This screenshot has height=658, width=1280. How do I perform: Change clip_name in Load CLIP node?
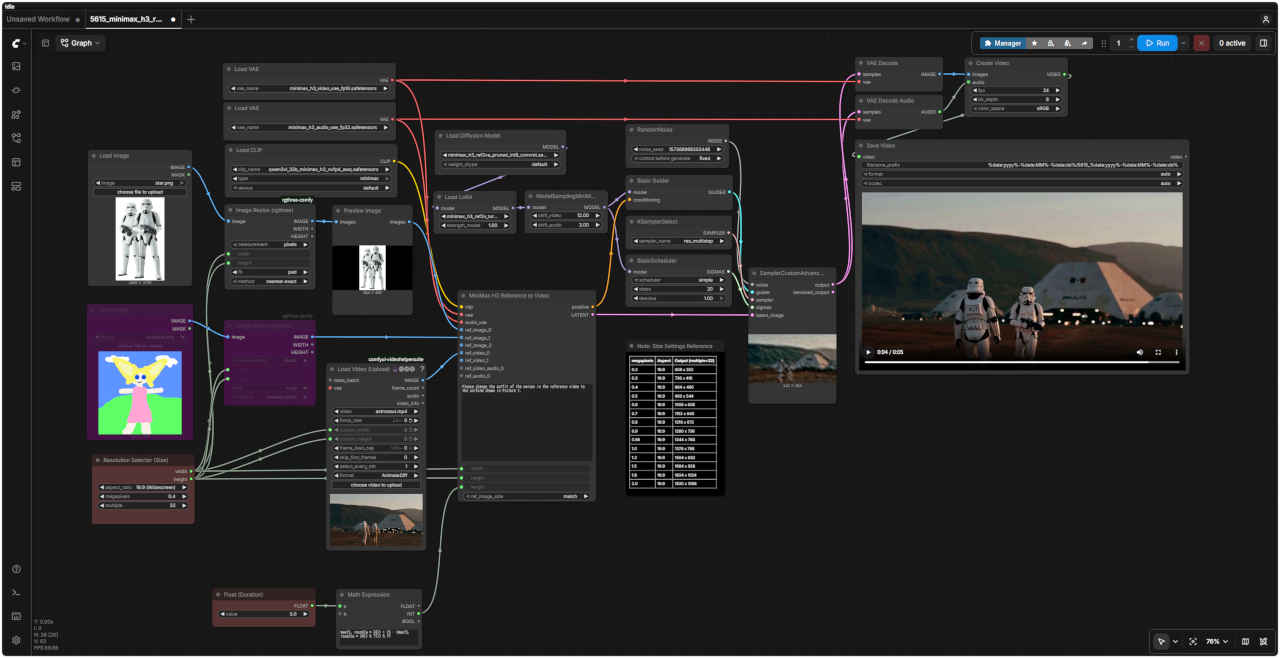(x=311, y=170)
